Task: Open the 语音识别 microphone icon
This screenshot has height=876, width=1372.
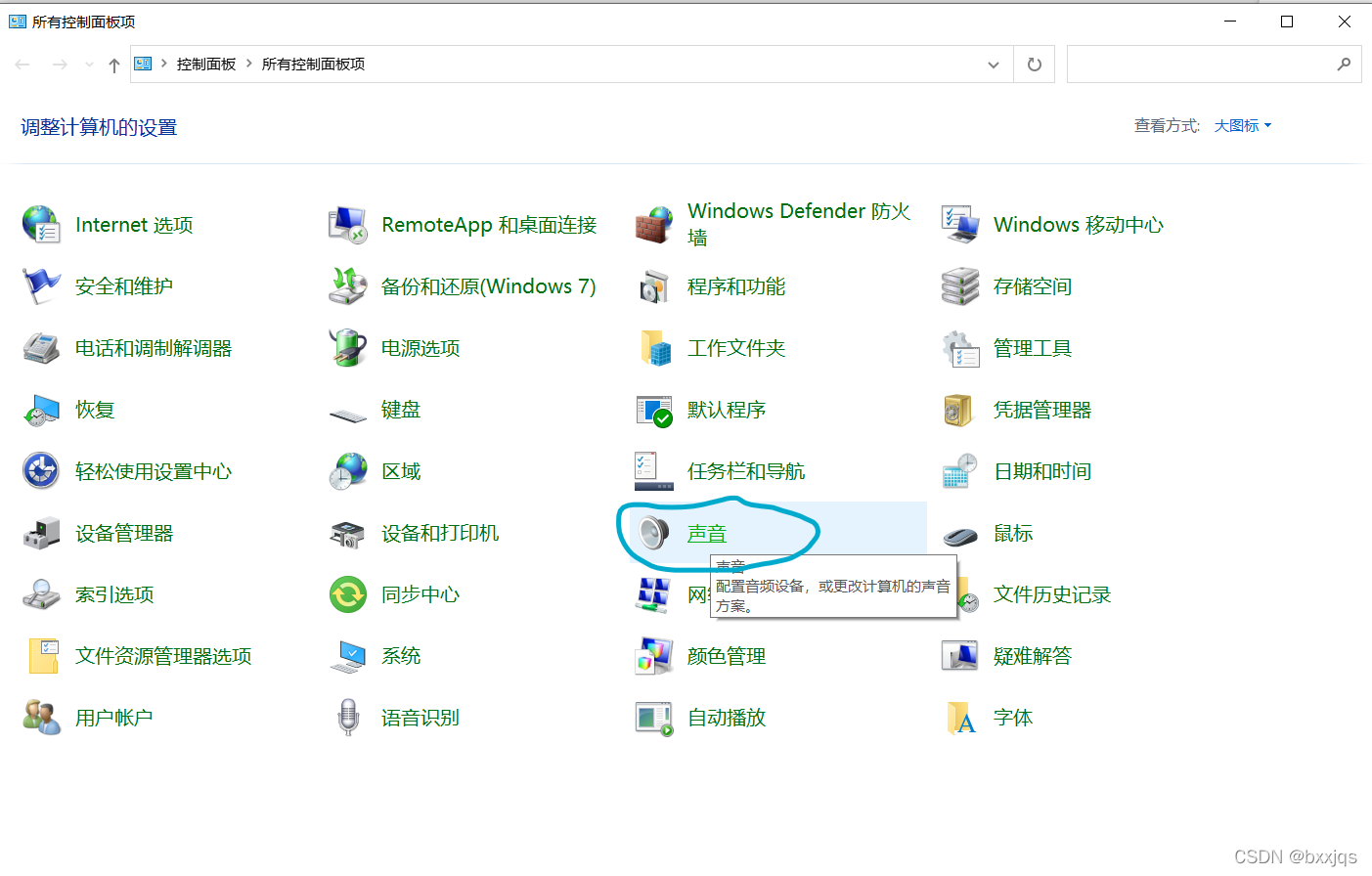Action: point(348,718)
